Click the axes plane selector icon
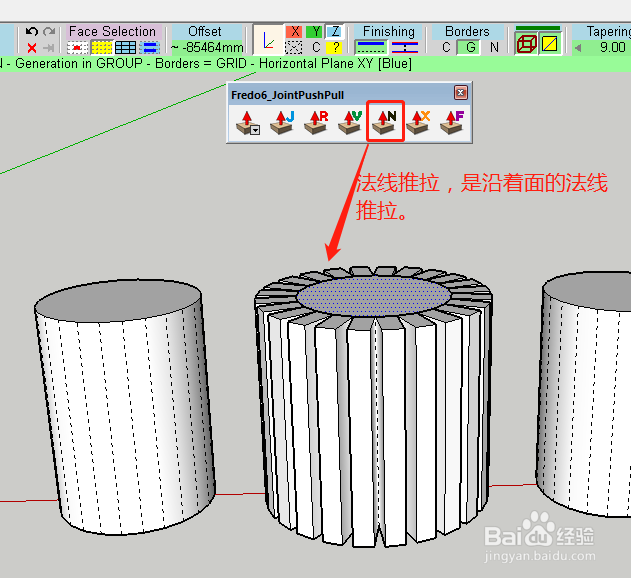This screenshot has width=631, height=578. (269, 40)
